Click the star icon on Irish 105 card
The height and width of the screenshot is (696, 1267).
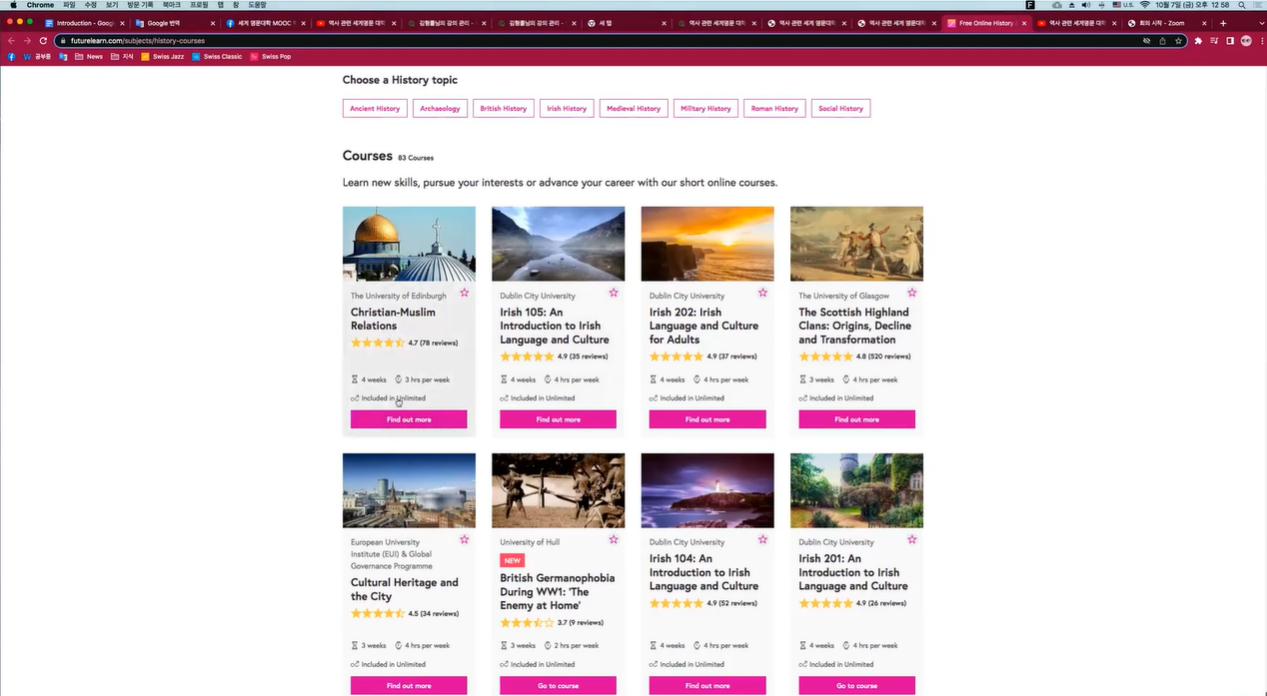point(613,293)
